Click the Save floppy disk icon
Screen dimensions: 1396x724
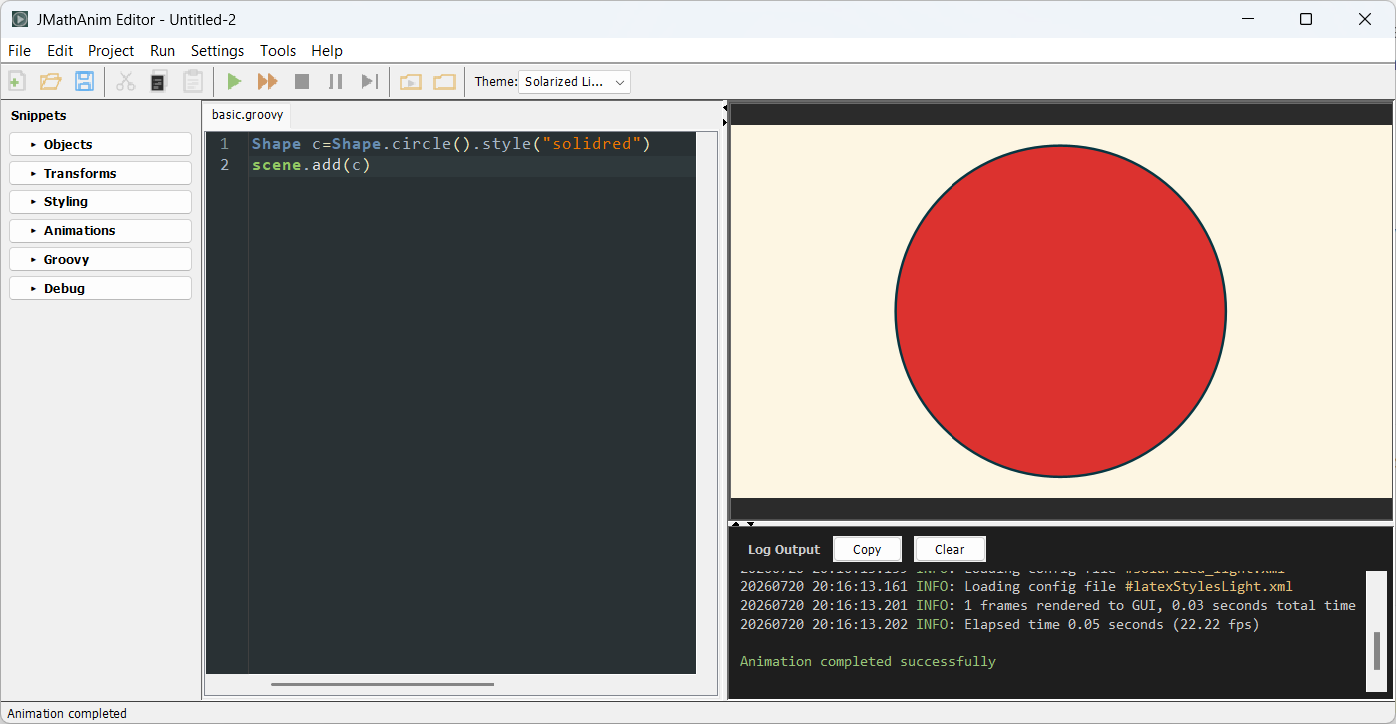[x=84, y=82]
